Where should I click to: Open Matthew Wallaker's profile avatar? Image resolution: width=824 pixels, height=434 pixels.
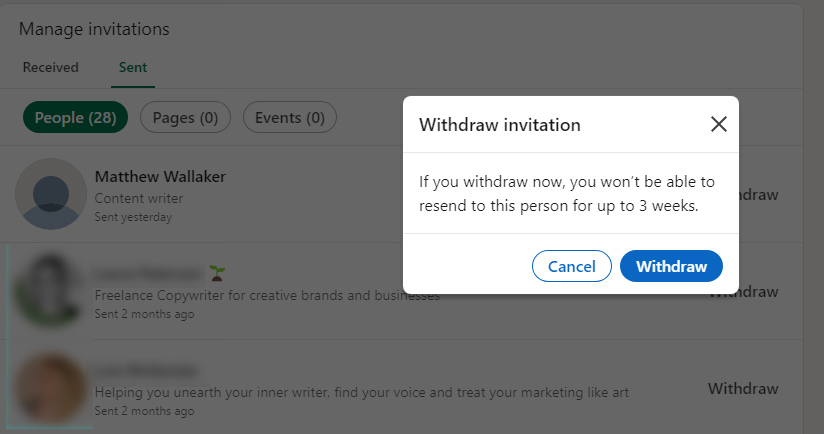[x=51, y=194]
